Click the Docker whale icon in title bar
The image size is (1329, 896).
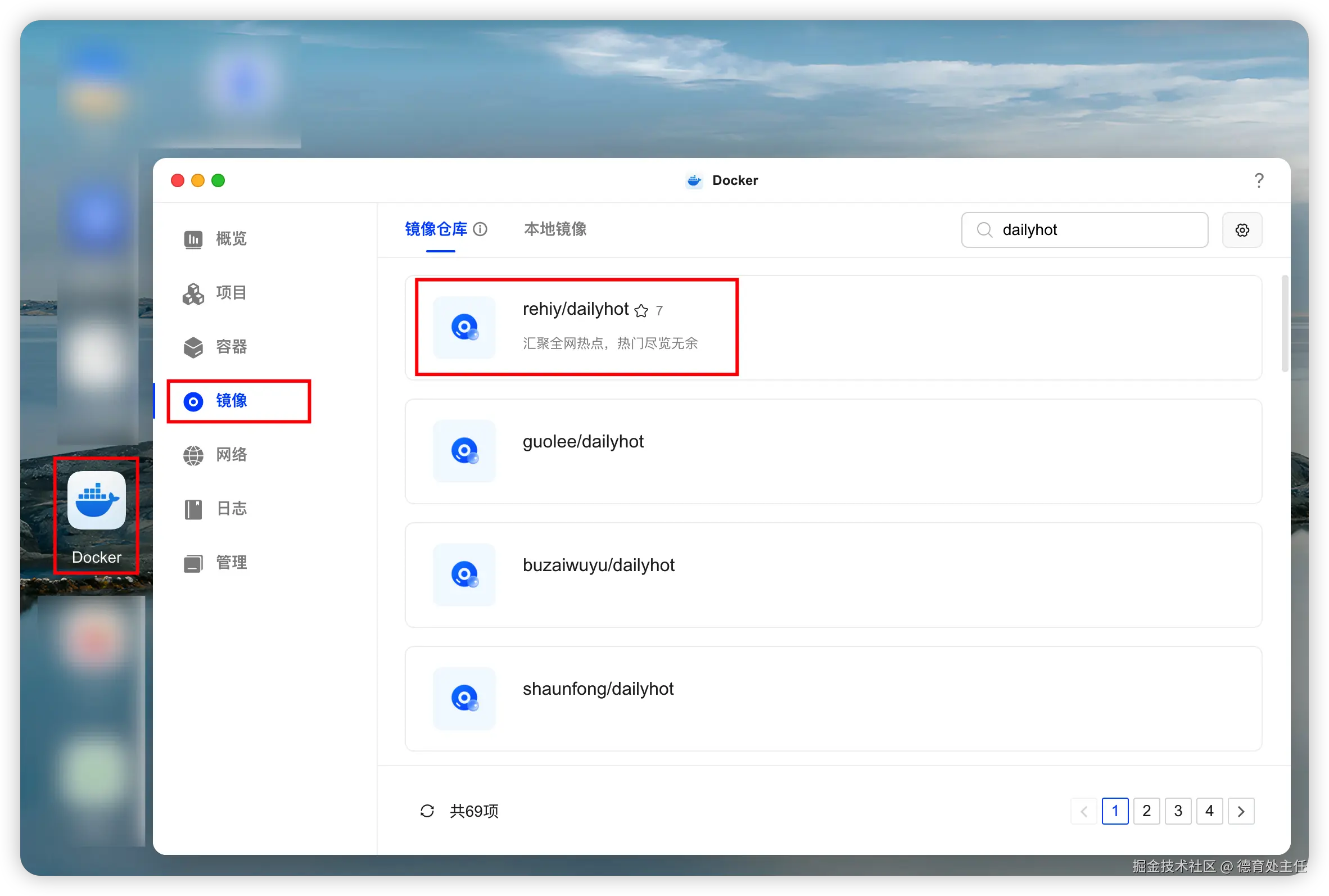(694, 180)
